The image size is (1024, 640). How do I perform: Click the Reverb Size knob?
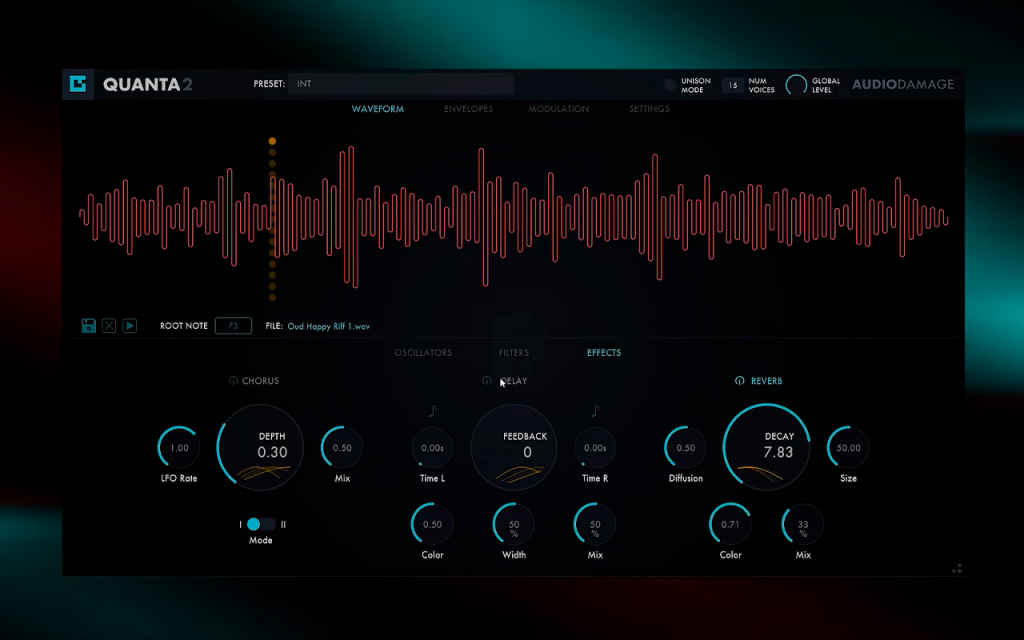tap(848, 447)
